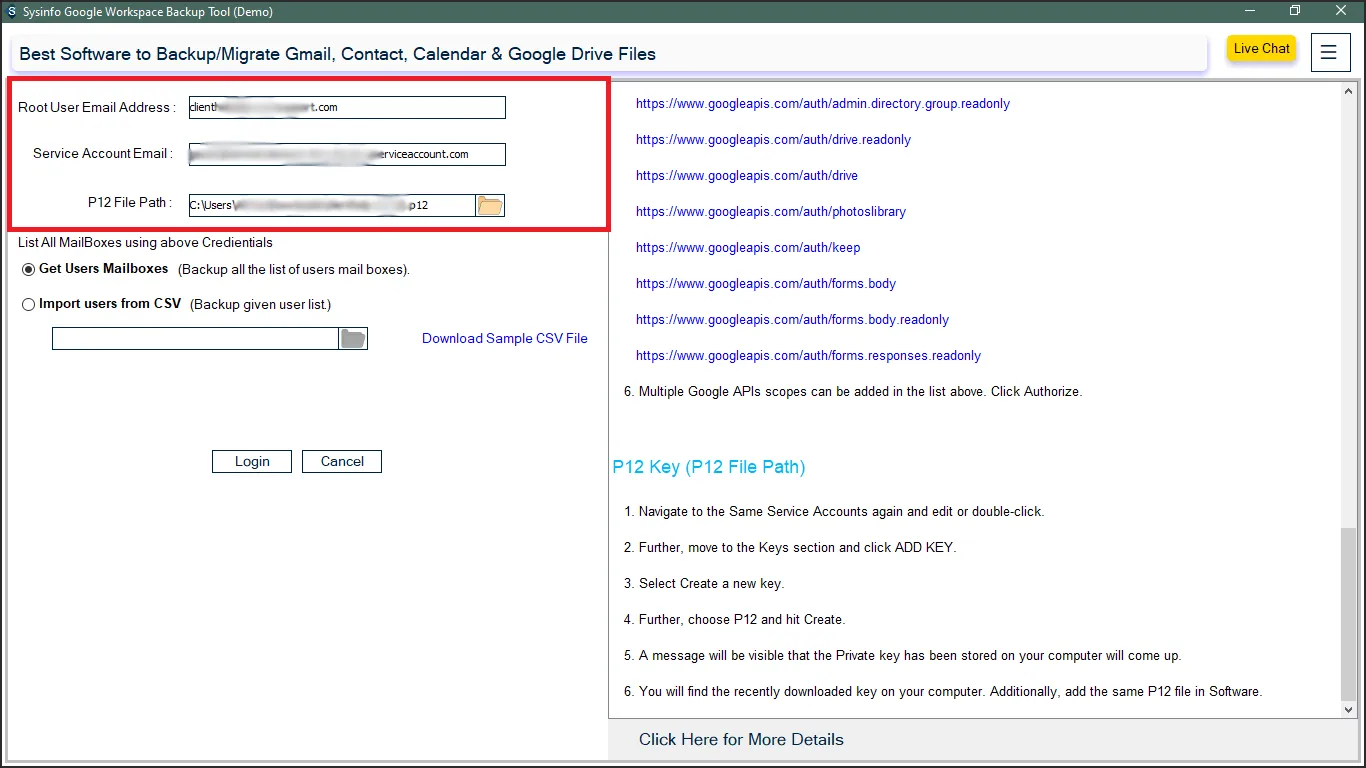Click 'List All MailBoxes using above Credentials' text

pyautogui.click(x=145, y=242)
